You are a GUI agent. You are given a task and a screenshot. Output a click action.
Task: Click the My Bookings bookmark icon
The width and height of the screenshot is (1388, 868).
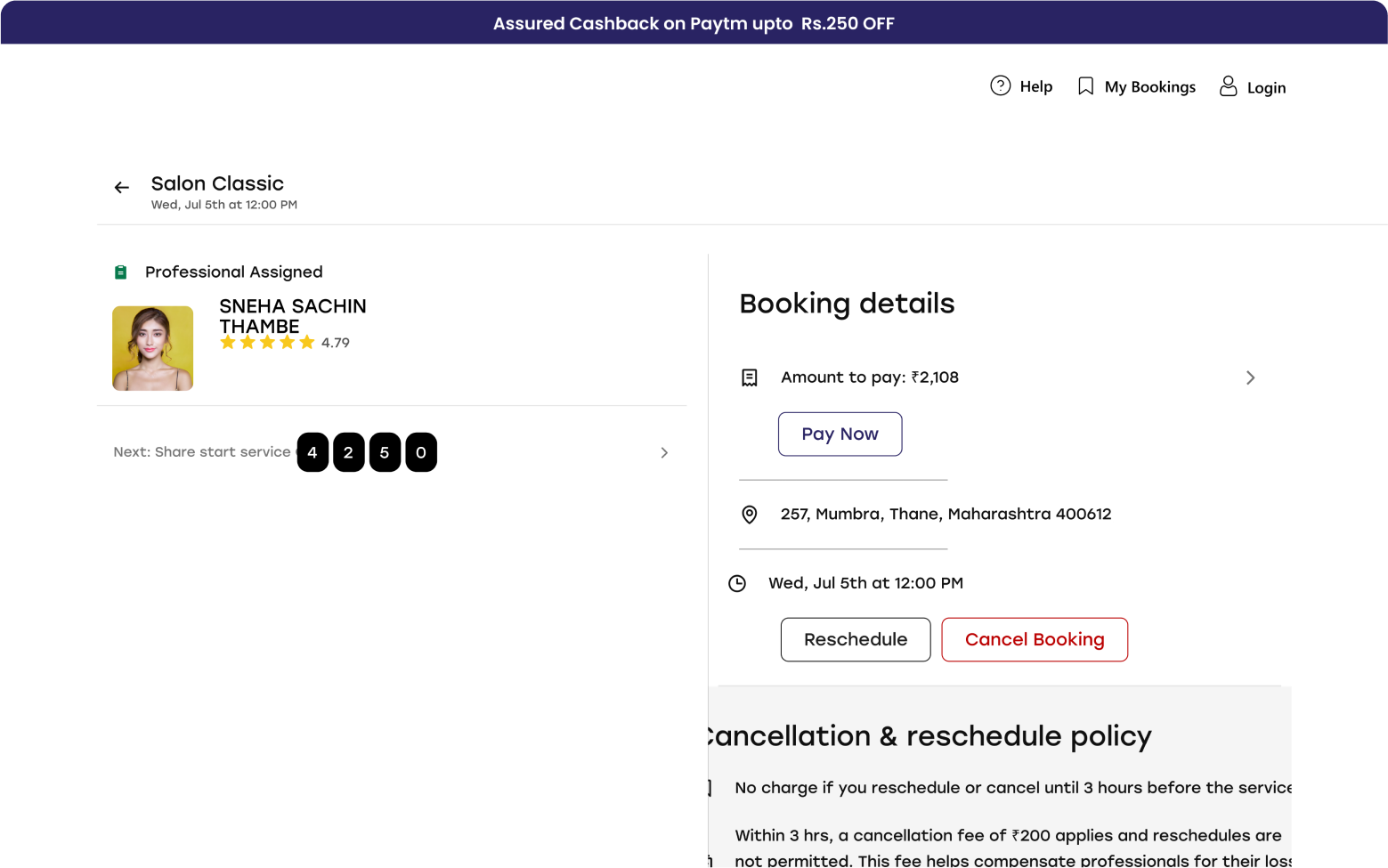[1085, 86]
